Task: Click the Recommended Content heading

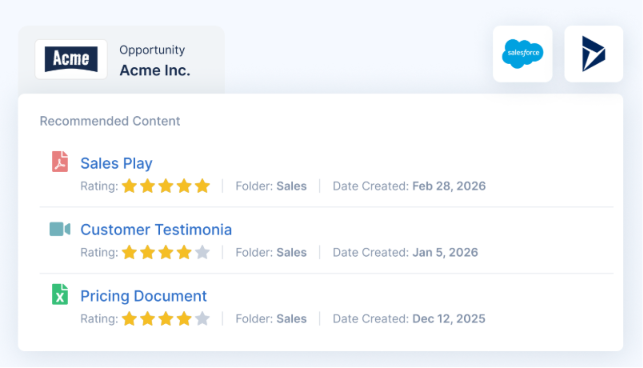Action: pyautogui.click(x=110, y=121)
